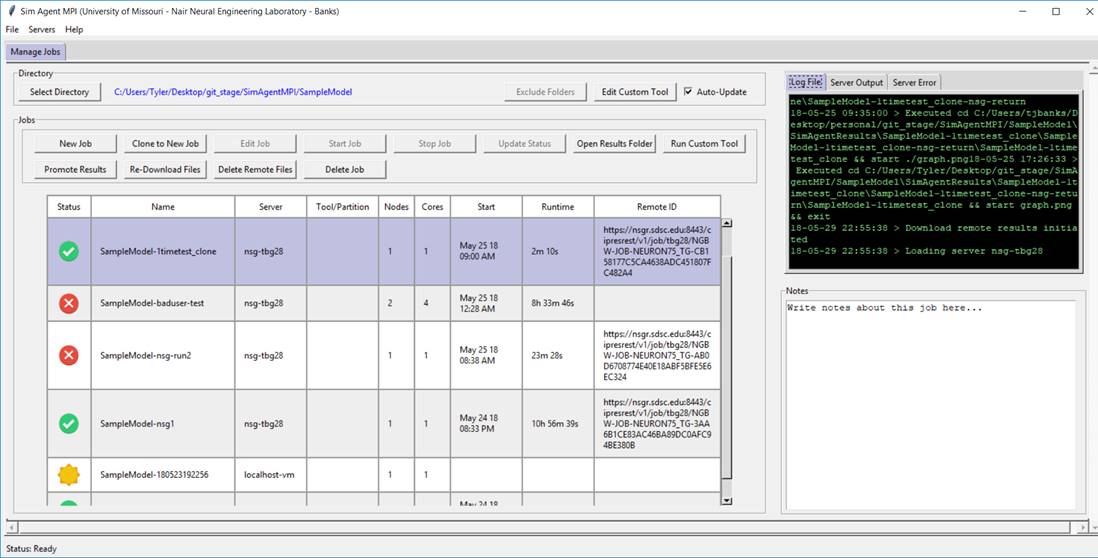Switch to the Server Error tab
Viewport: 1098px width, 558px height.
pyautogui.click(x=914, y=82)
